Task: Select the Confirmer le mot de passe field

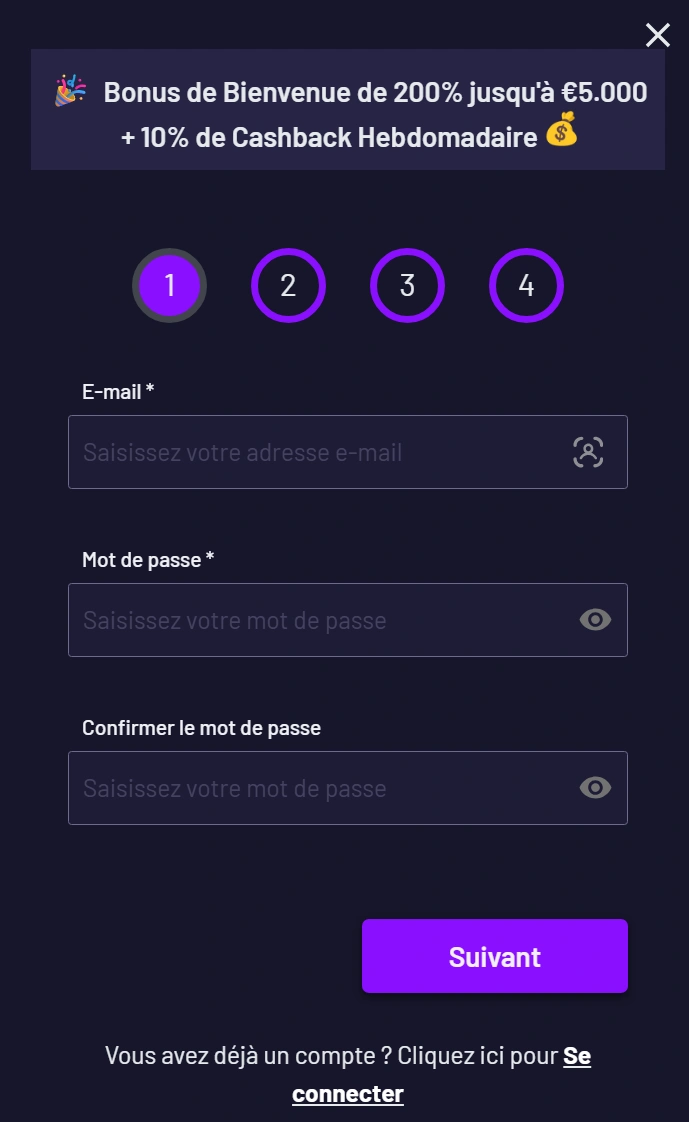Action: (x=300, y=788)
